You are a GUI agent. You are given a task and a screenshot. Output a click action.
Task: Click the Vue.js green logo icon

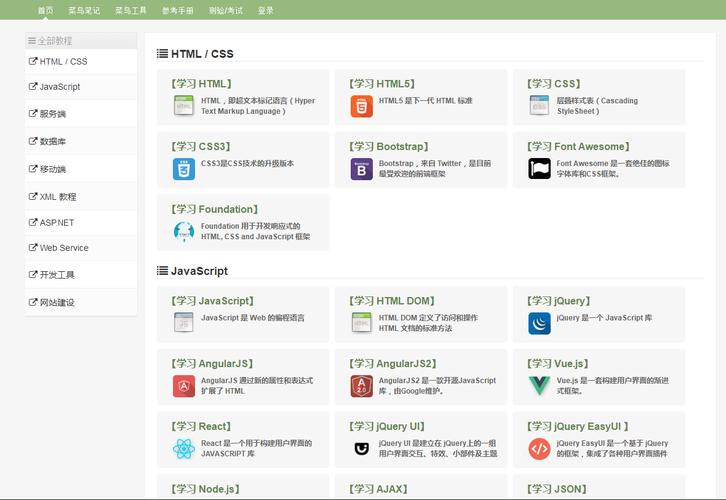point(539,386)
